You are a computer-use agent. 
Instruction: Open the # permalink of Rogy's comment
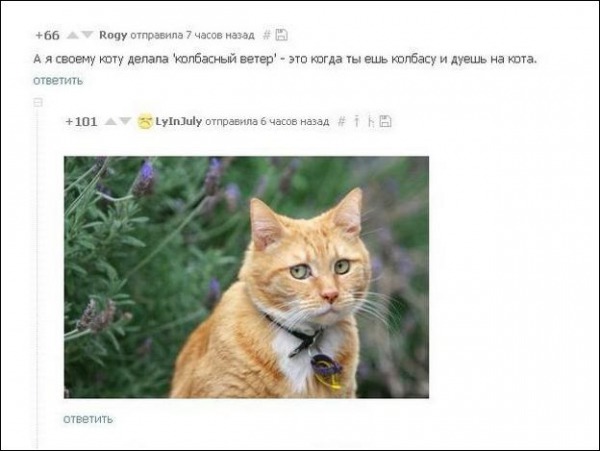click(267, 35)
